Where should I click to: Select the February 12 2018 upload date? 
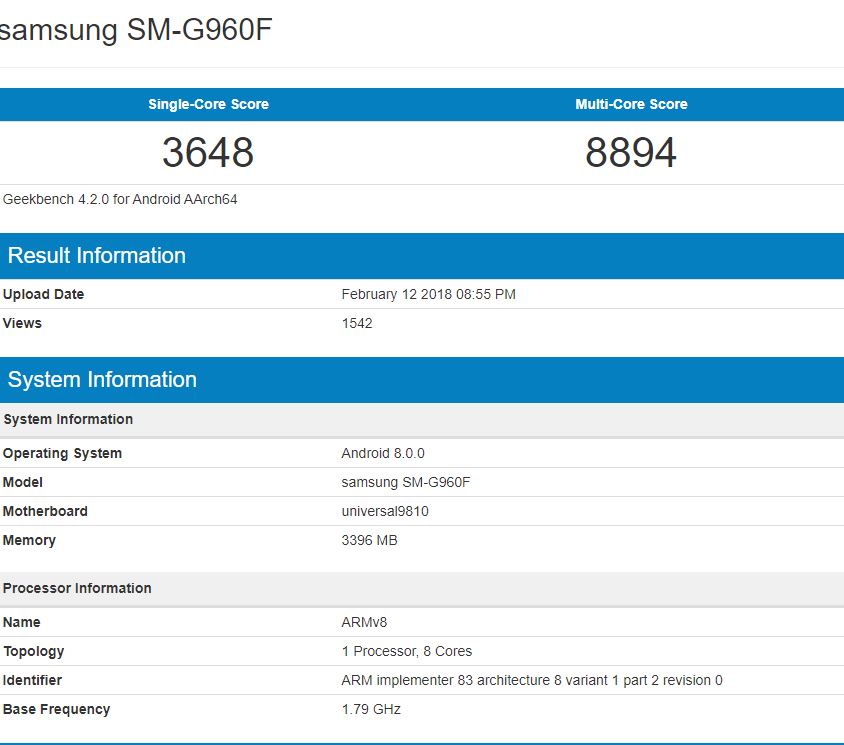[x=429, y=294]
